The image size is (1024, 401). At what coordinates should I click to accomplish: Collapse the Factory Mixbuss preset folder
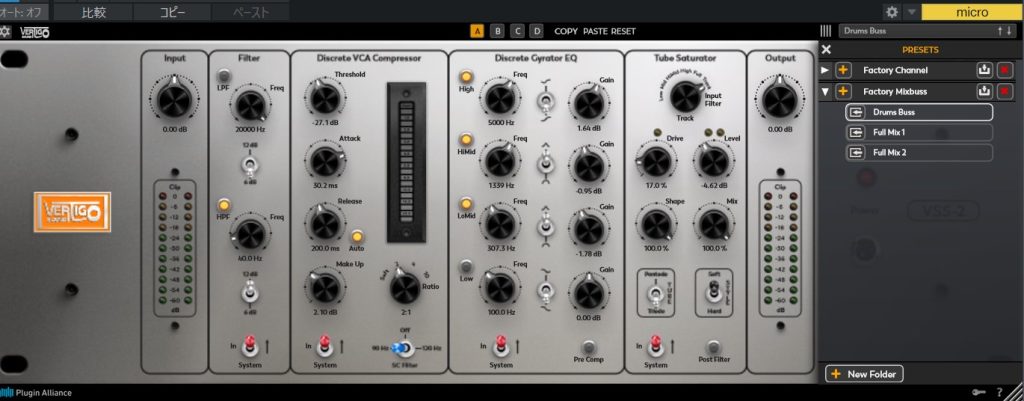pos(825,92)
